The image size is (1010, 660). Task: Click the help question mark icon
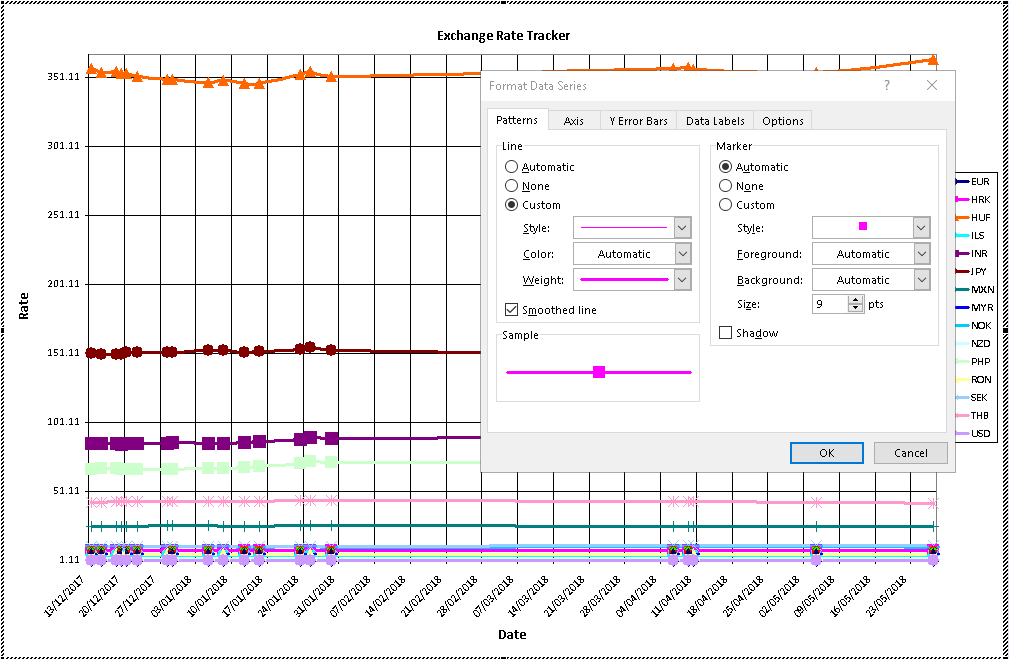[x=886, y=86]
